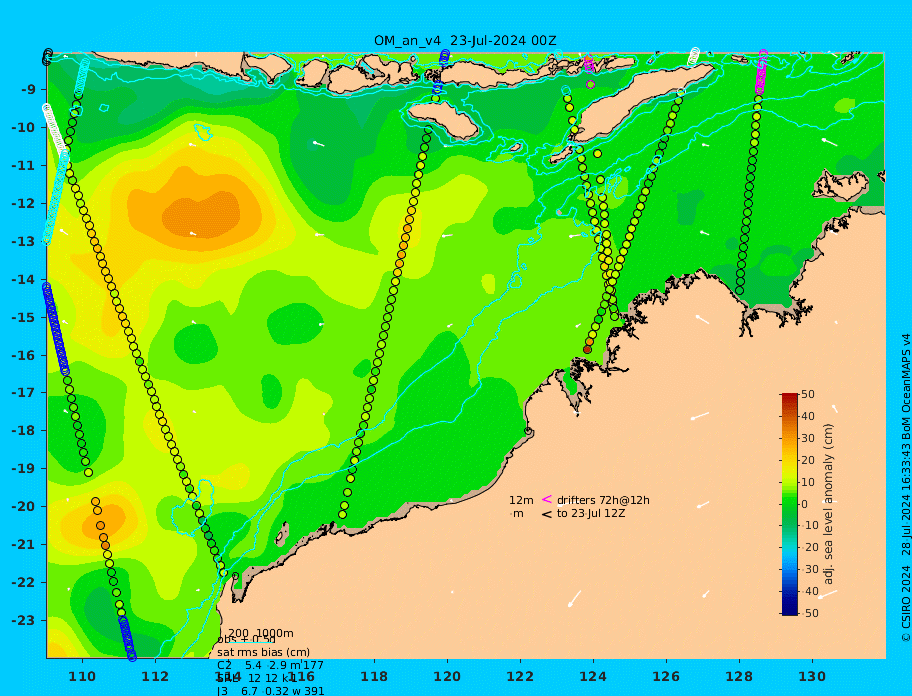Click the 'drifters 72h@12h' legend text
This screenshot has height=696, width=912.
(603, 500)
